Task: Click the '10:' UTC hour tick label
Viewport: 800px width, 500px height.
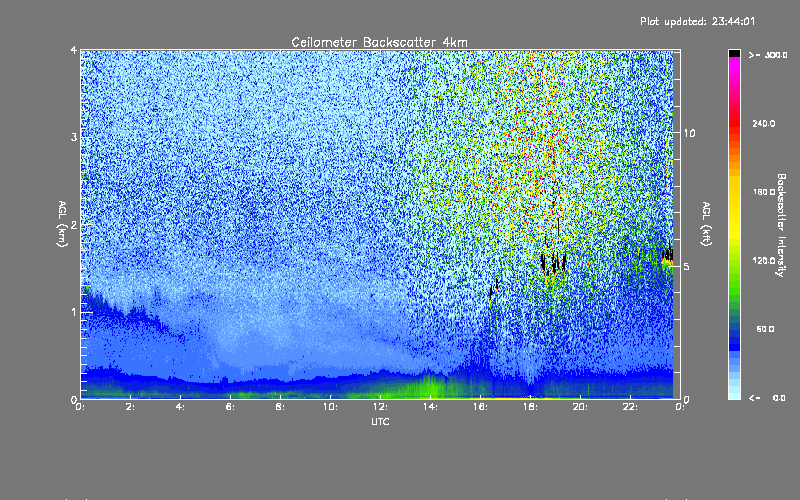Action: point(330,407)
